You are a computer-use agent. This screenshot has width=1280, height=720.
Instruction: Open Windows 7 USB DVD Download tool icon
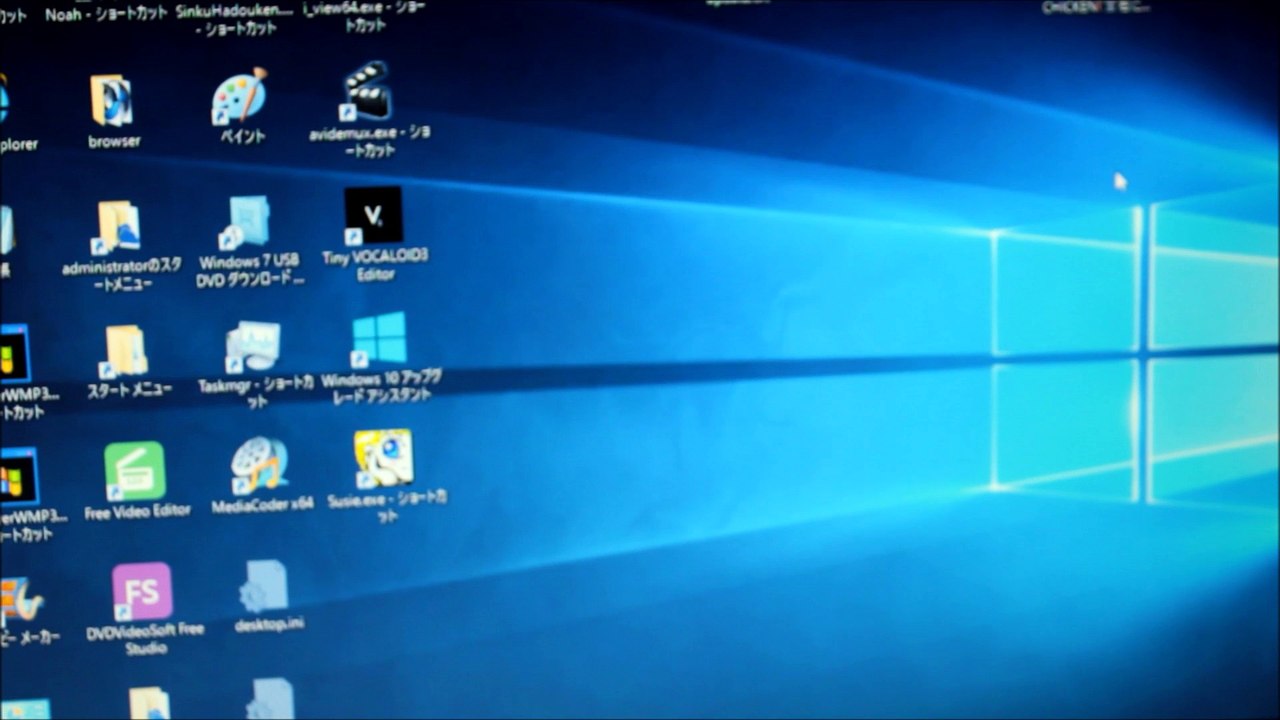[245, 222]
